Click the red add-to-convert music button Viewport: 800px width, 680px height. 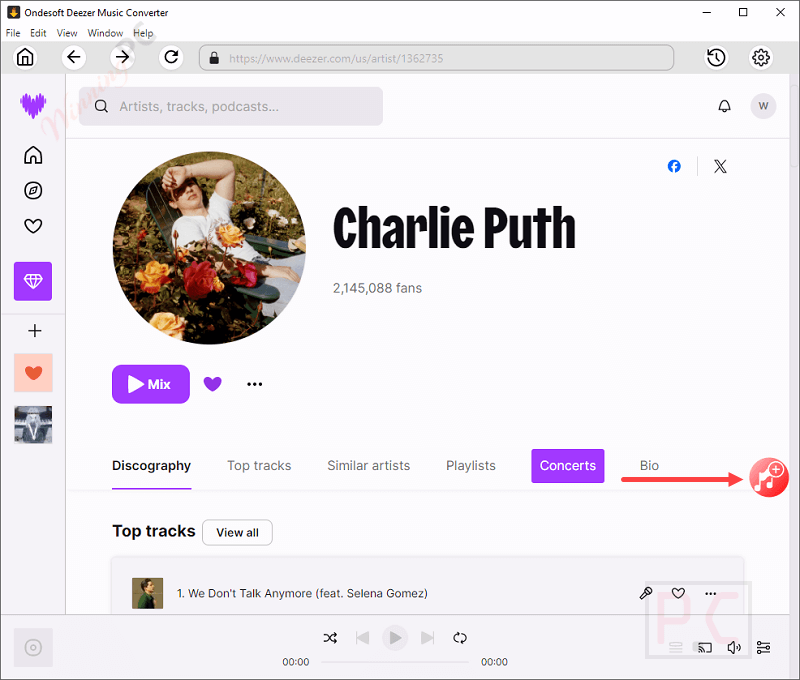[769, 477]
